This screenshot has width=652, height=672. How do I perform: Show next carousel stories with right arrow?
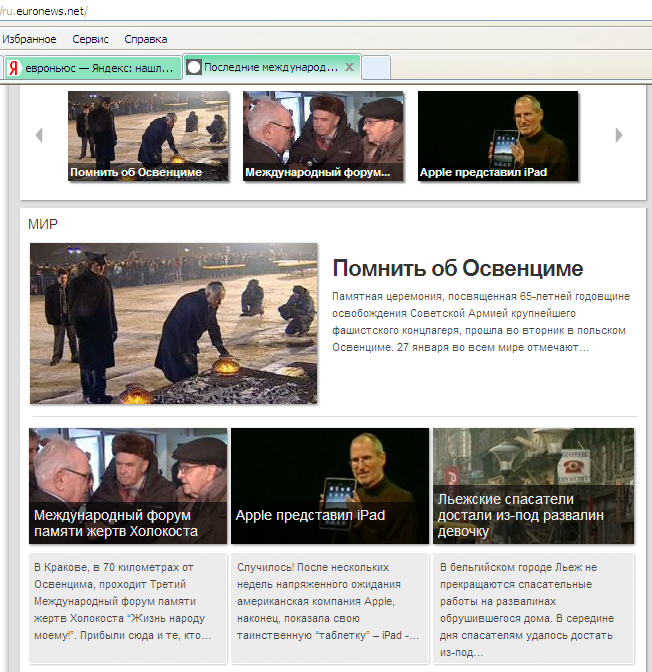point(618,135)
